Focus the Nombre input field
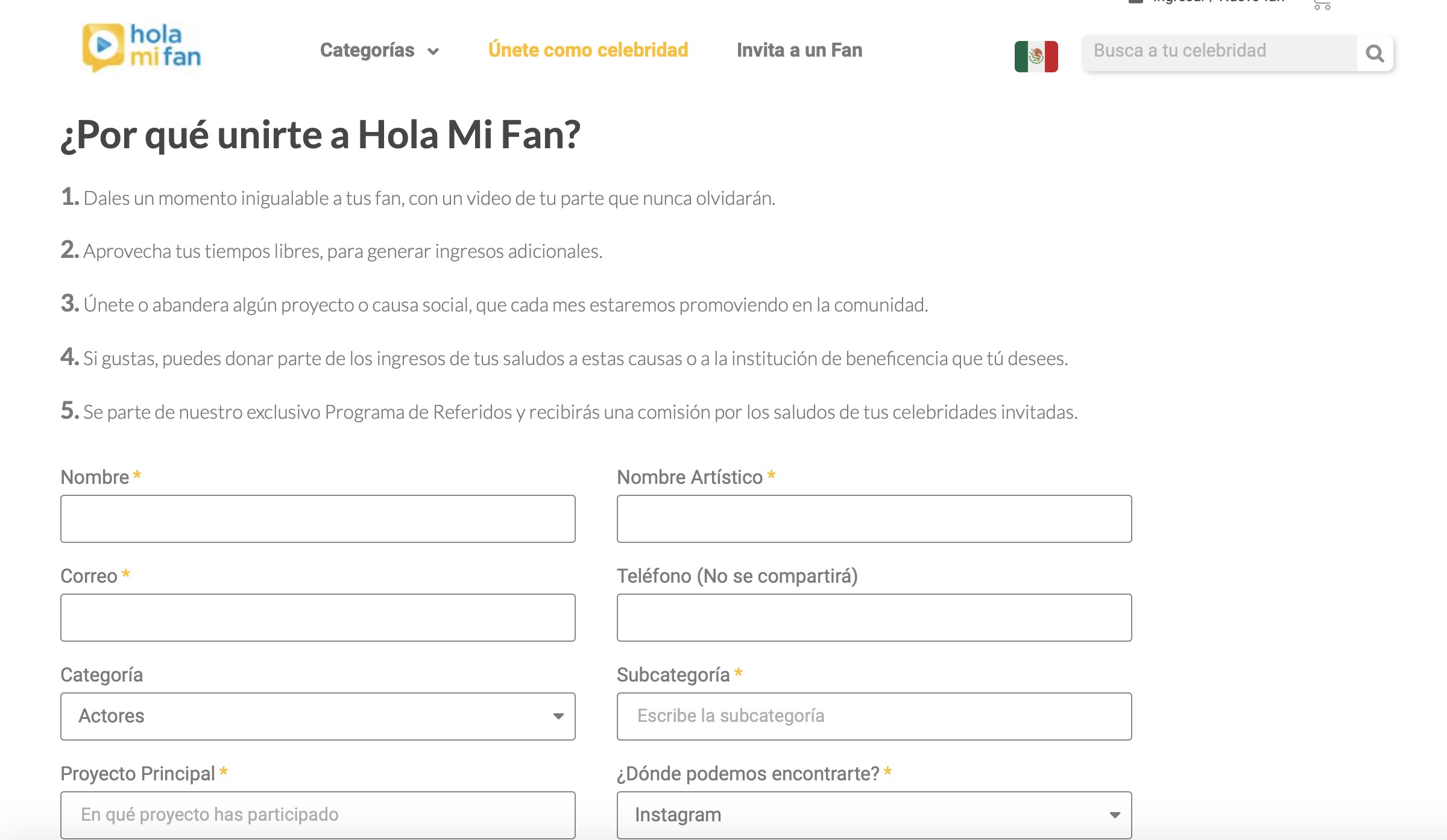Viewport: 1447px width, 840px height. pyautogui.click(x=318, y=519)
